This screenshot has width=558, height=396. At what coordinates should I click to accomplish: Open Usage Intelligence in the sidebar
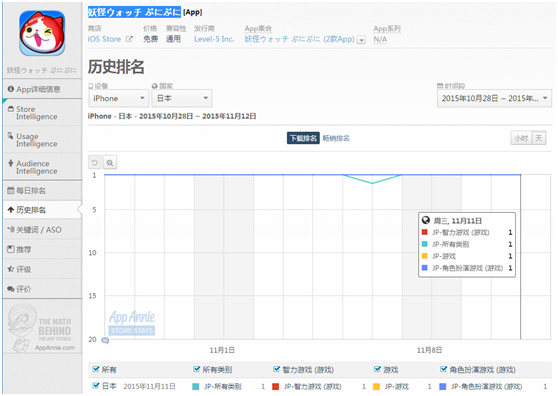pyautogui.click(x=42, y=140)
